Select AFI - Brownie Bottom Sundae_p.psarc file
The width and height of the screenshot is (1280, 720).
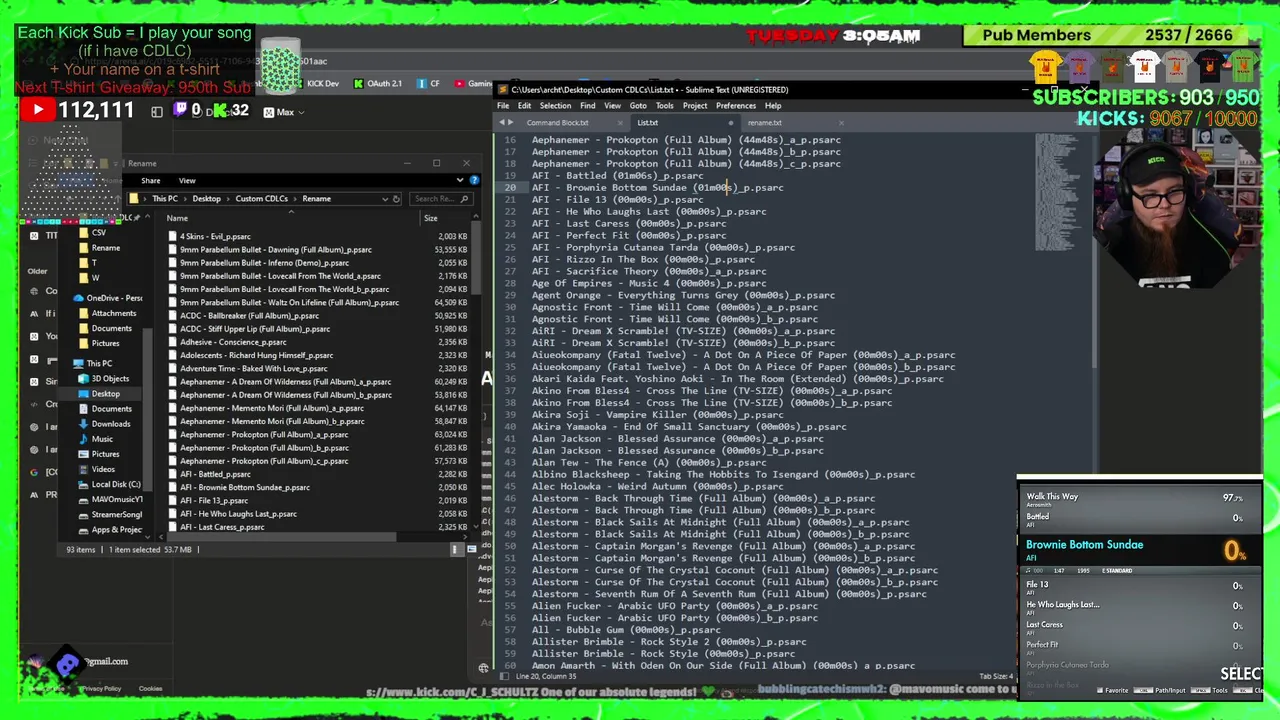tap(245, 487)
